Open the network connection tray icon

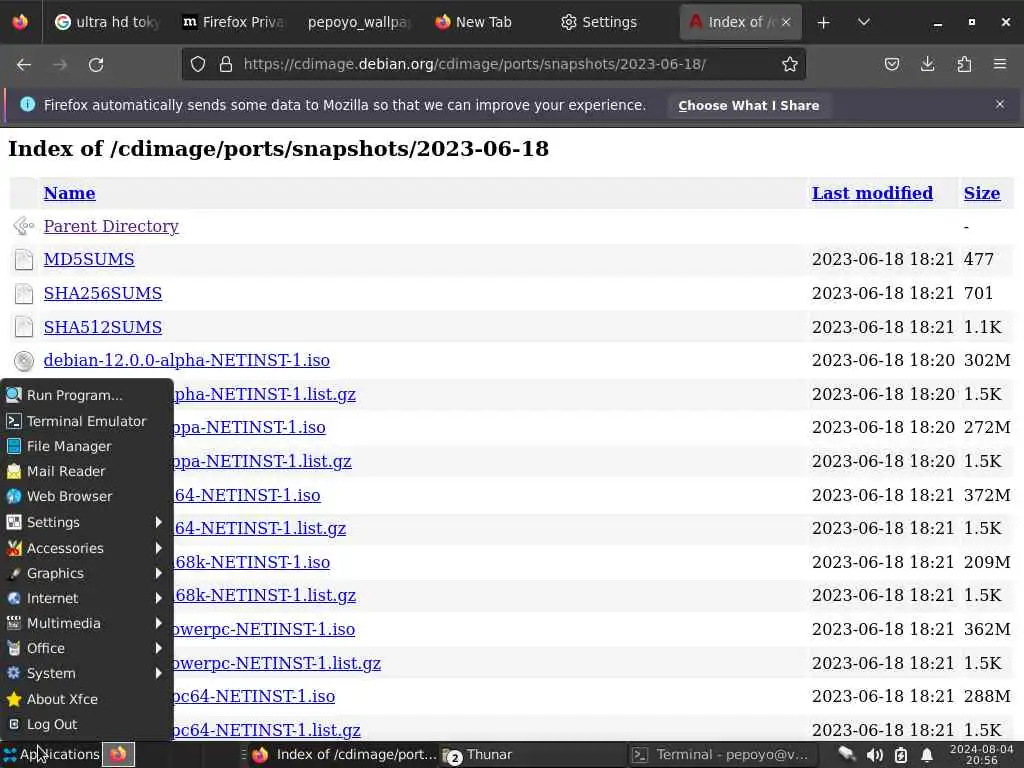pyautogui.click(x=846, y=755)
